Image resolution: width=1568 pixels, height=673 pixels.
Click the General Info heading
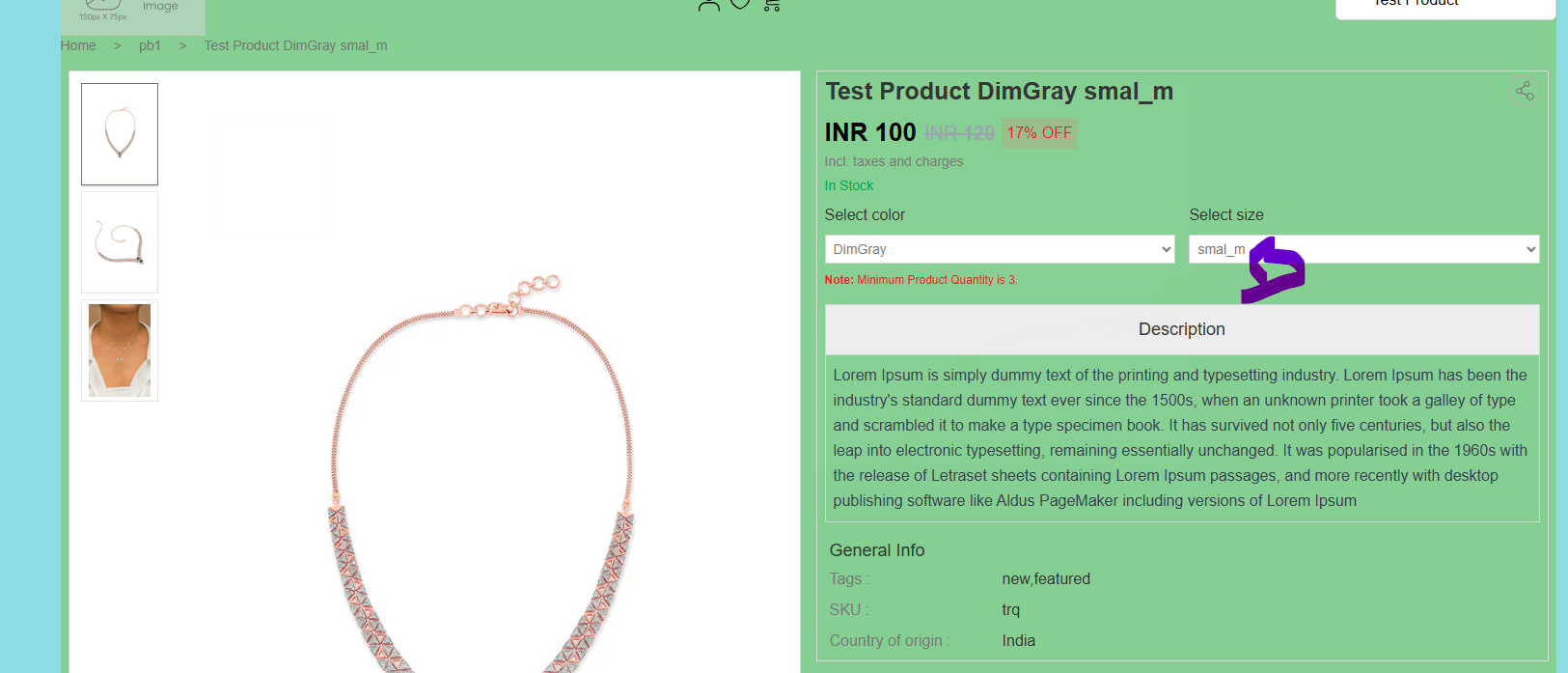(877, 550)
